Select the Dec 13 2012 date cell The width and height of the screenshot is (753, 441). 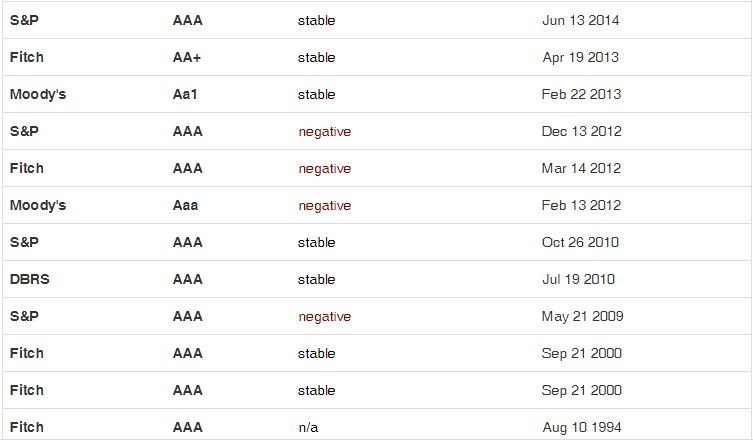(582, 131)
